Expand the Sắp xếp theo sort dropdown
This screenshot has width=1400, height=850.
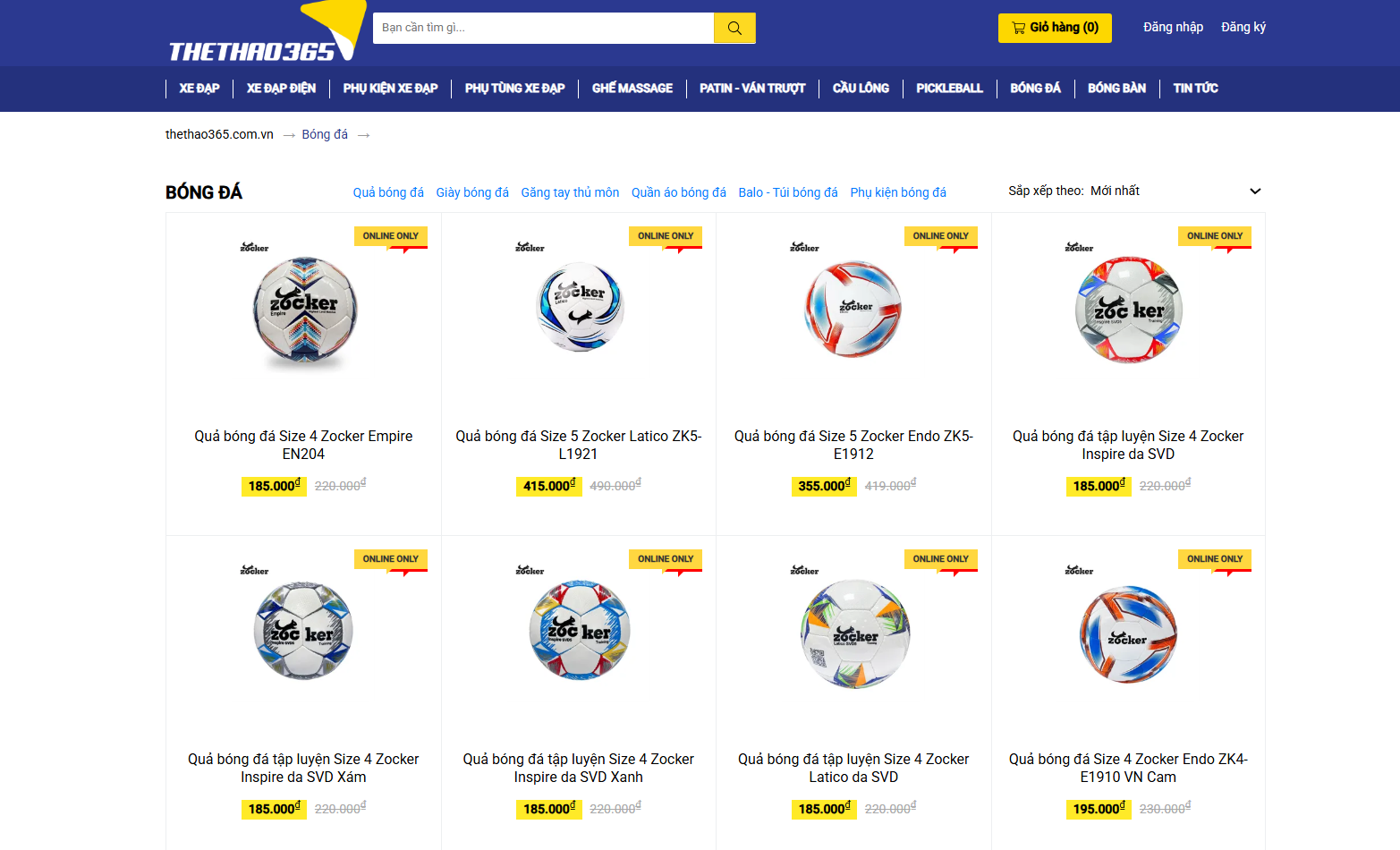coord(1134,191)
